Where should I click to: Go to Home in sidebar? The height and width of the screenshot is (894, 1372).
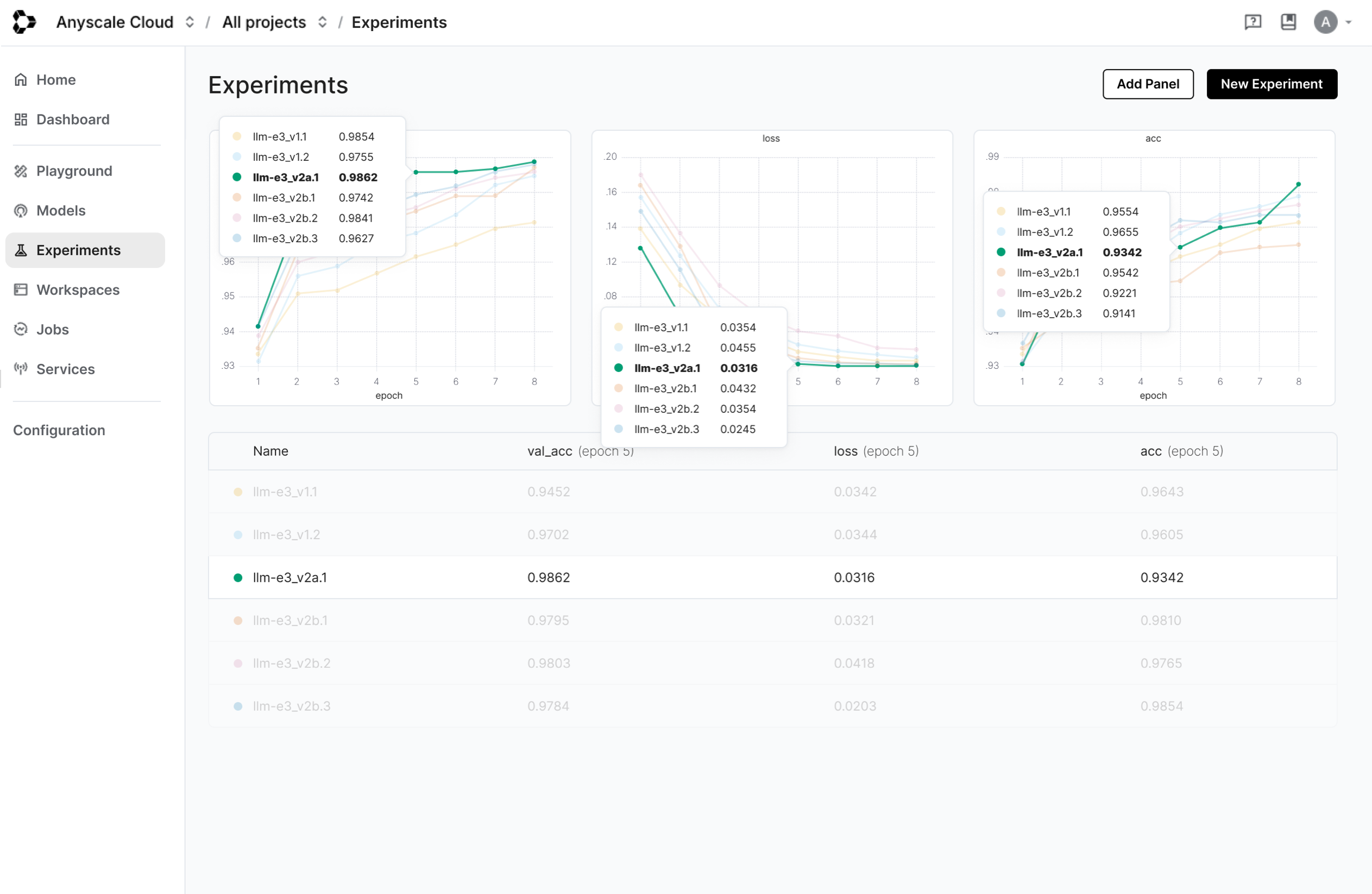click(56, 79)
